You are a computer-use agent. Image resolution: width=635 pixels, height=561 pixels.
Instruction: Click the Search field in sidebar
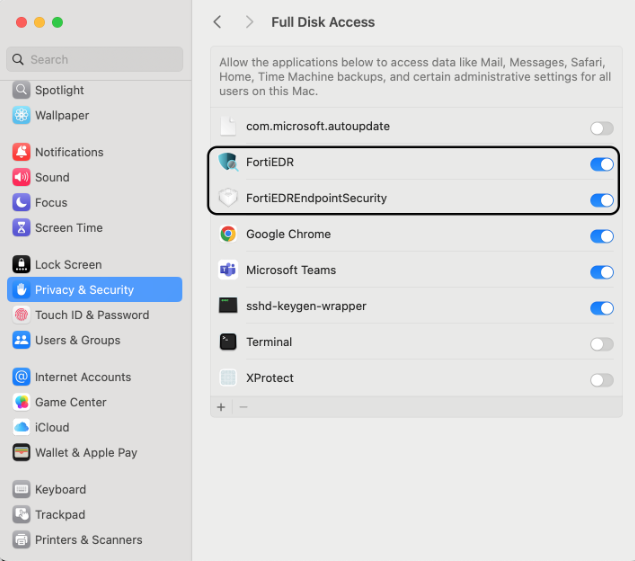pos(95,59)
